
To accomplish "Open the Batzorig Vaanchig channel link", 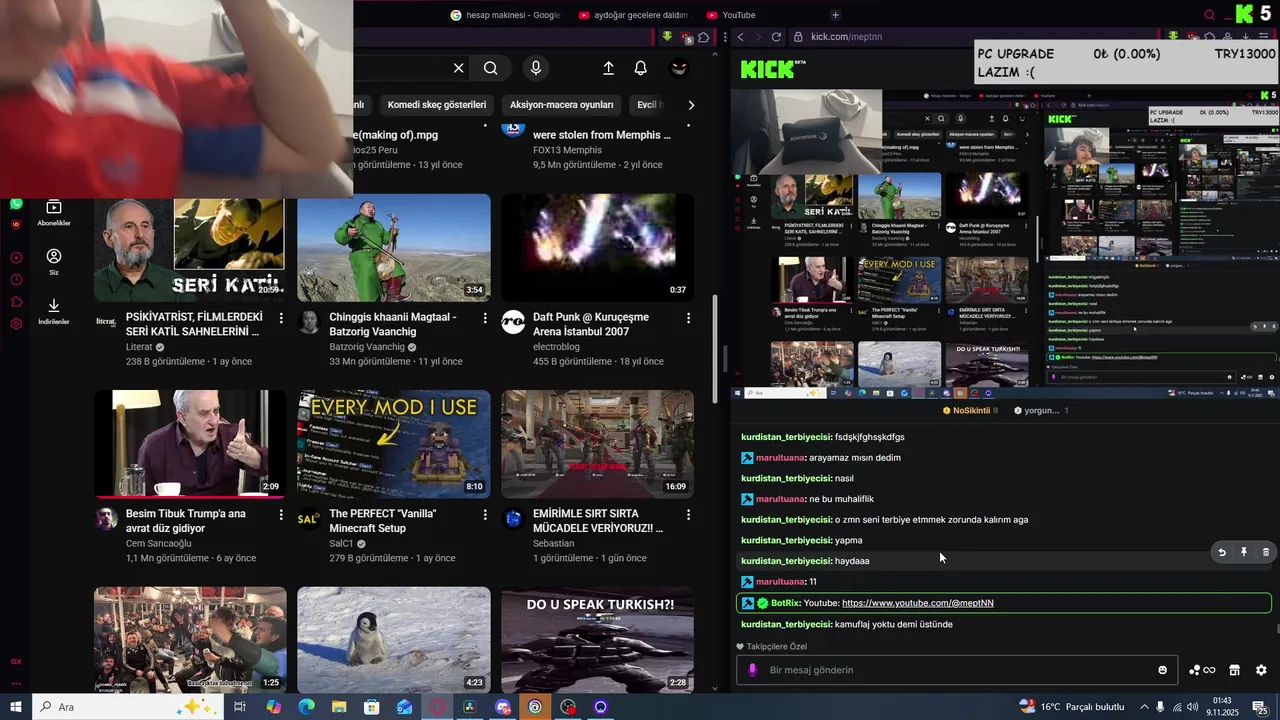I will [367, 347].
